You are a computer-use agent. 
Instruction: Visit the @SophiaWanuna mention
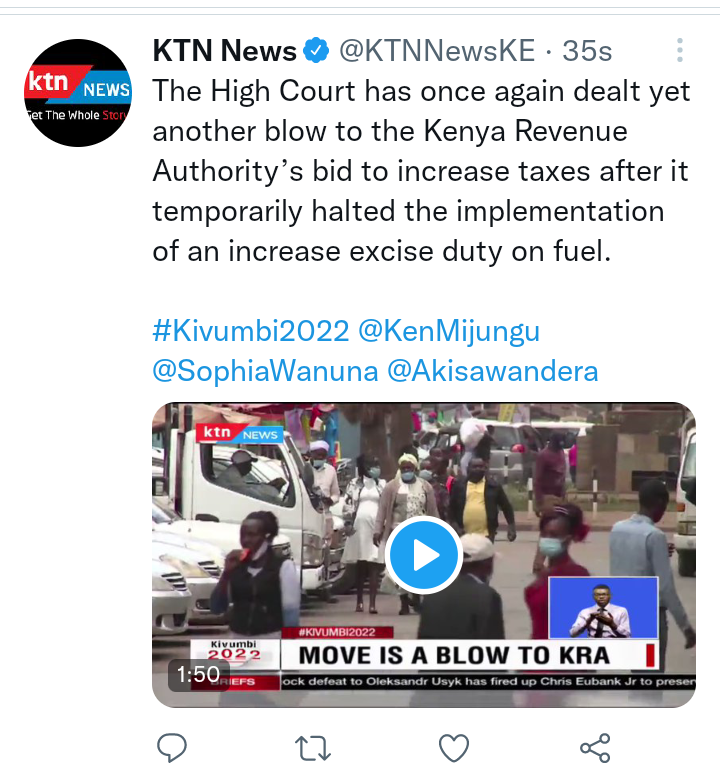(x=265, y=372)
